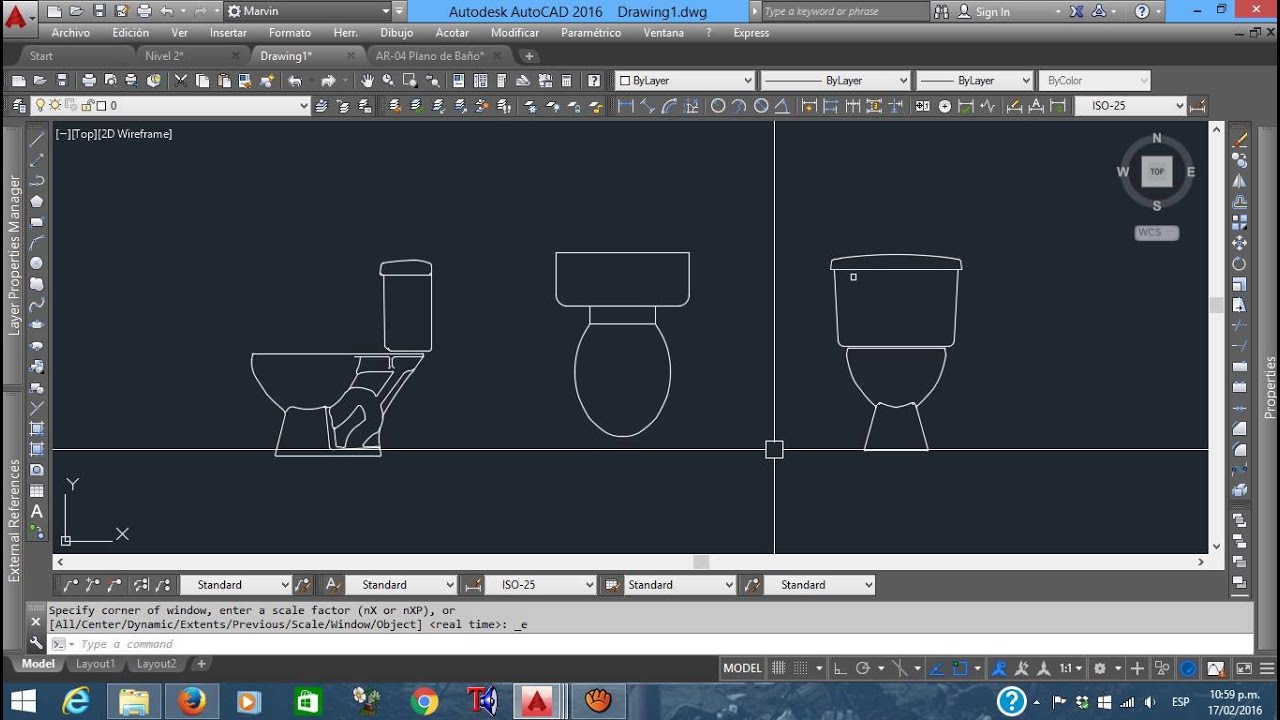1280x720 pixels.
Task: Click the MODEL space button in the status bar
Action: coord(743,668)
